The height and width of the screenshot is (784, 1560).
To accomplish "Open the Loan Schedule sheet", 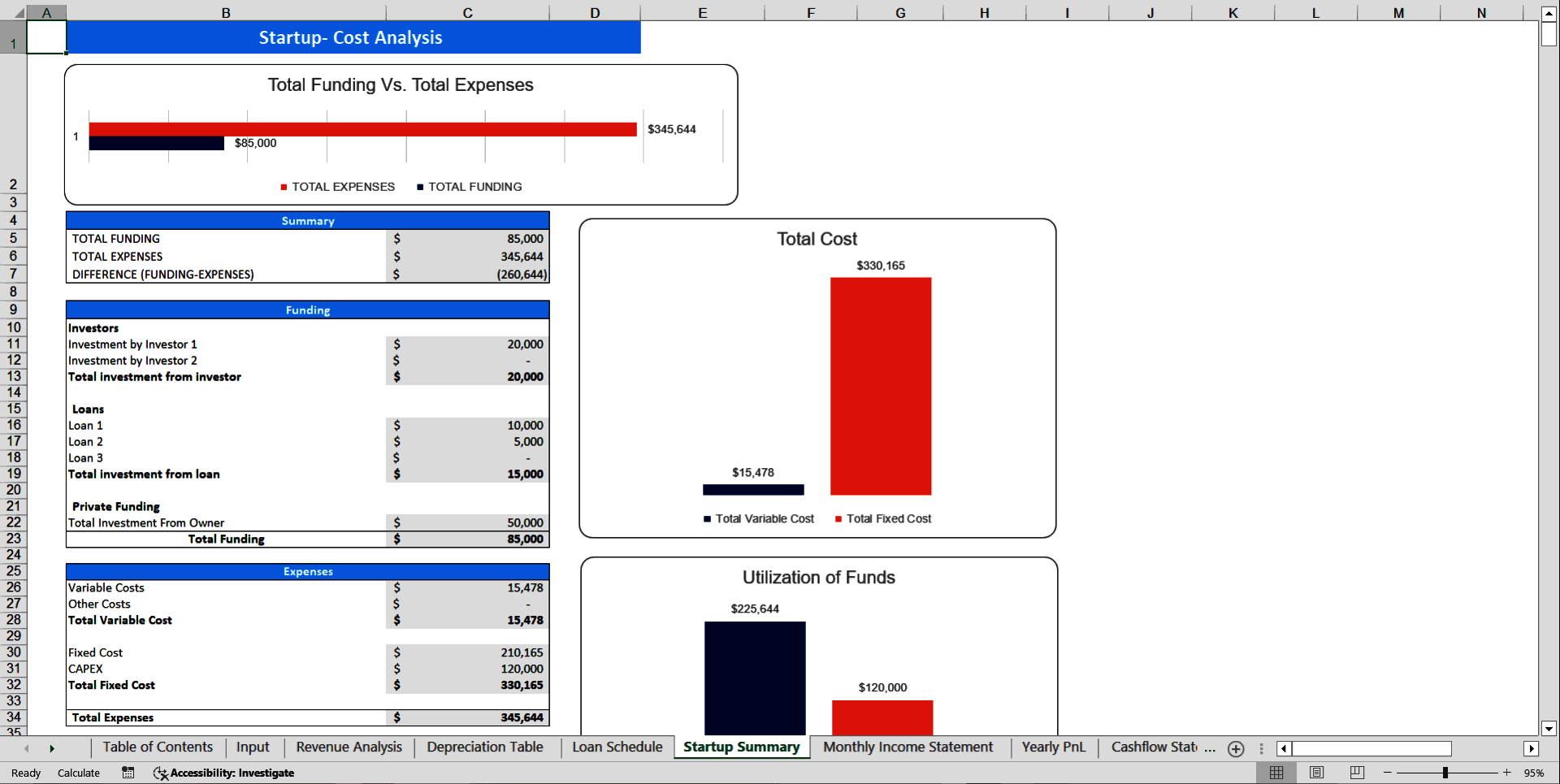I will pyautogui.click(x=616, y=747).
